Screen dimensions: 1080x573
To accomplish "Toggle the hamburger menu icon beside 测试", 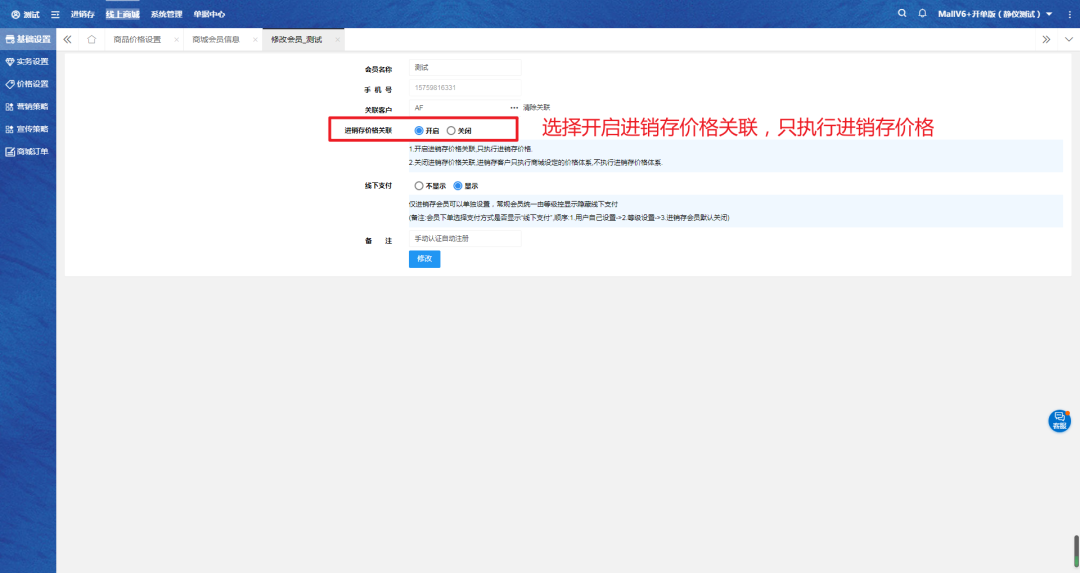I will [55, 14].
